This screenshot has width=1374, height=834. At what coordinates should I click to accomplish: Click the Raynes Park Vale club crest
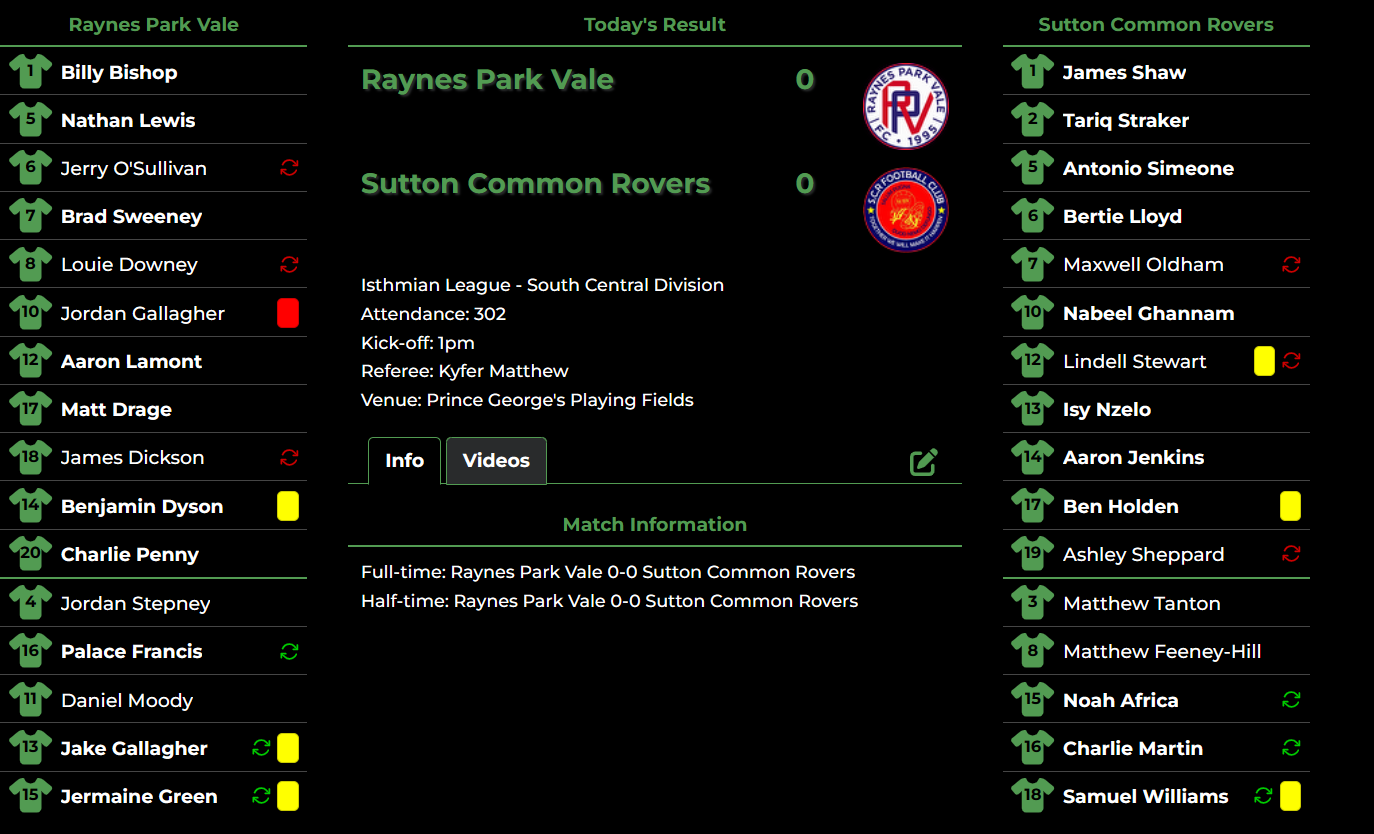[906, 106]
